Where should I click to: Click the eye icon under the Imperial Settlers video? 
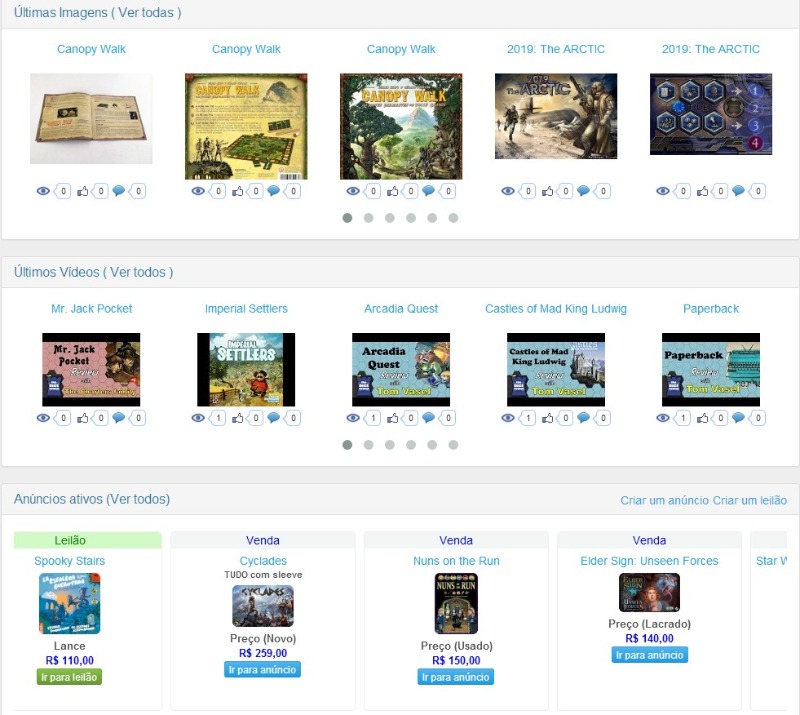tap(198, 418)
